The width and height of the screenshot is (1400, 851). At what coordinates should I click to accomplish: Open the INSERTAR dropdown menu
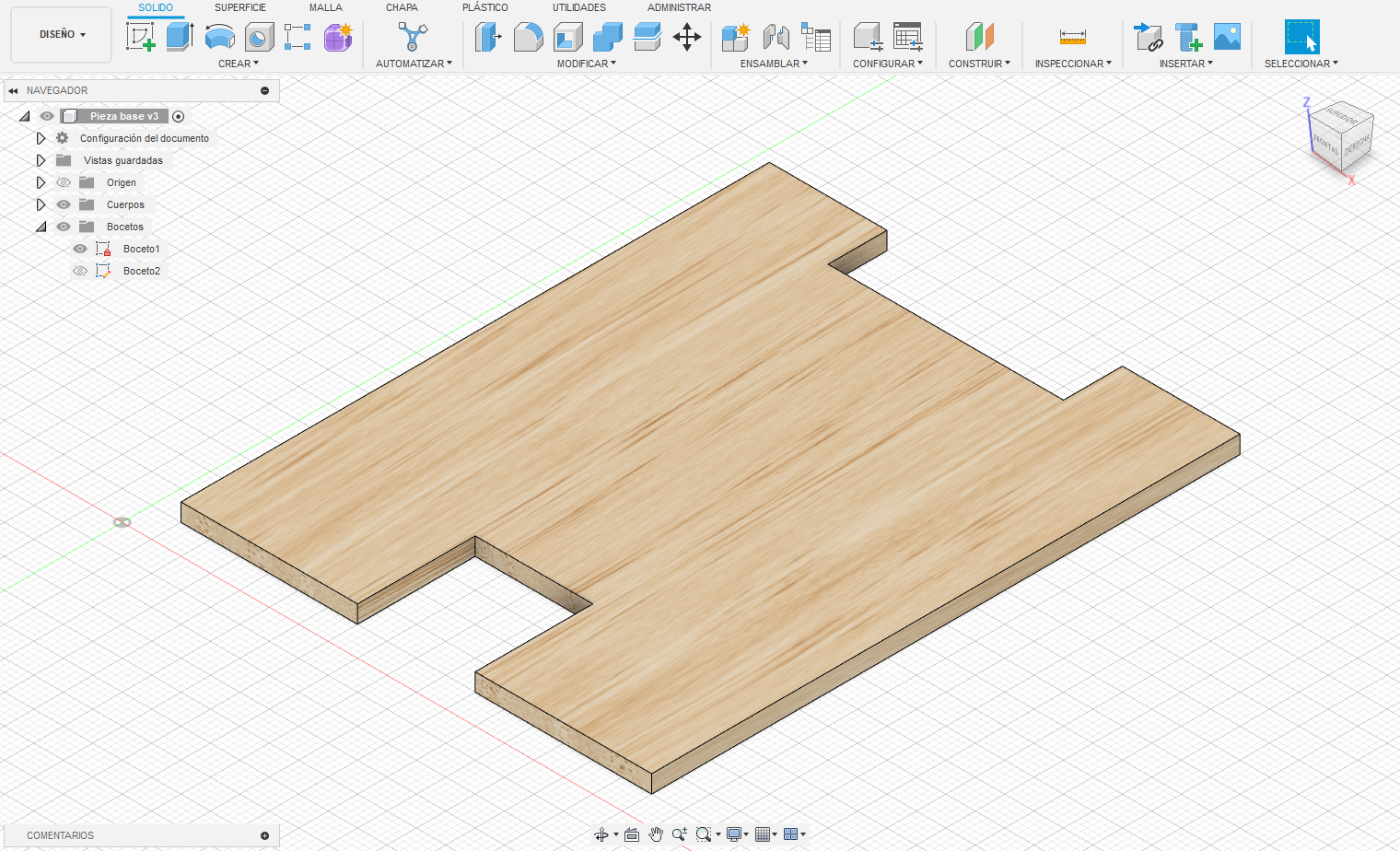coord(1186,64)
